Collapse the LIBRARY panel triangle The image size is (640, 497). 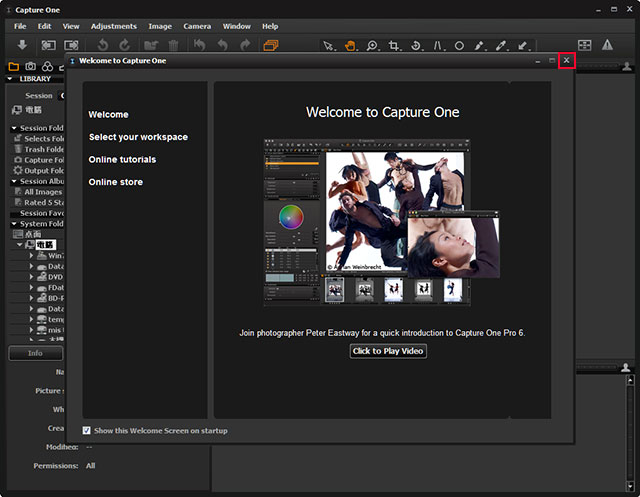[10, 79]
